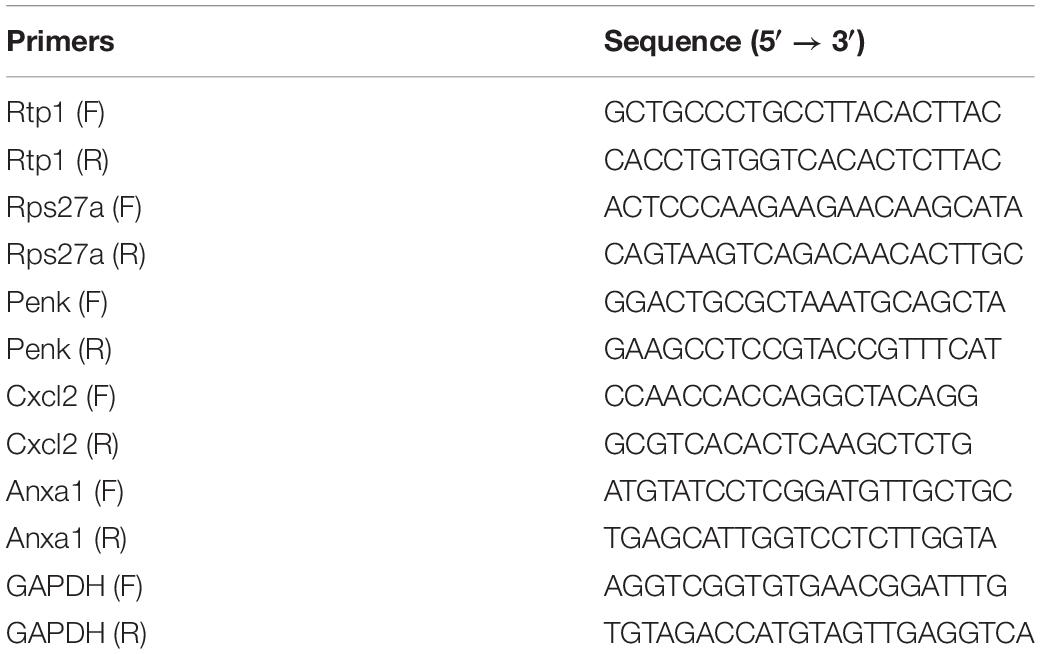The width and height of the screenshot is (1040, 654).
Task: Select sequence CCAACCACCAGGCTACAGG
Action: pos(791,396)
